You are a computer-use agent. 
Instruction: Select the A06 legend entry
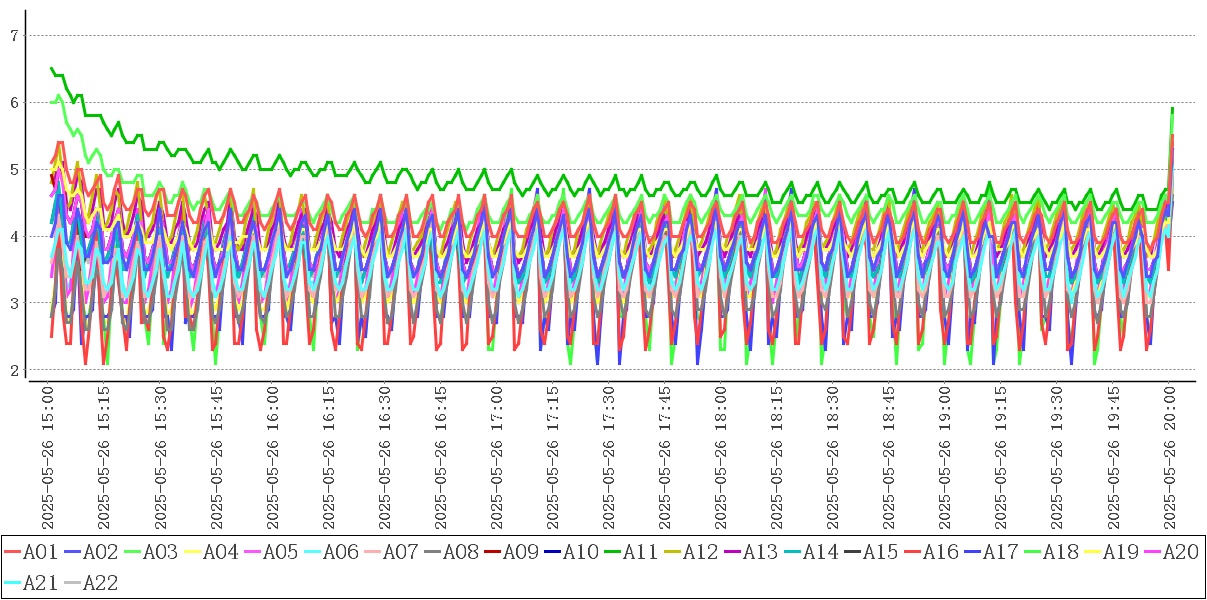tap(330, 552)
